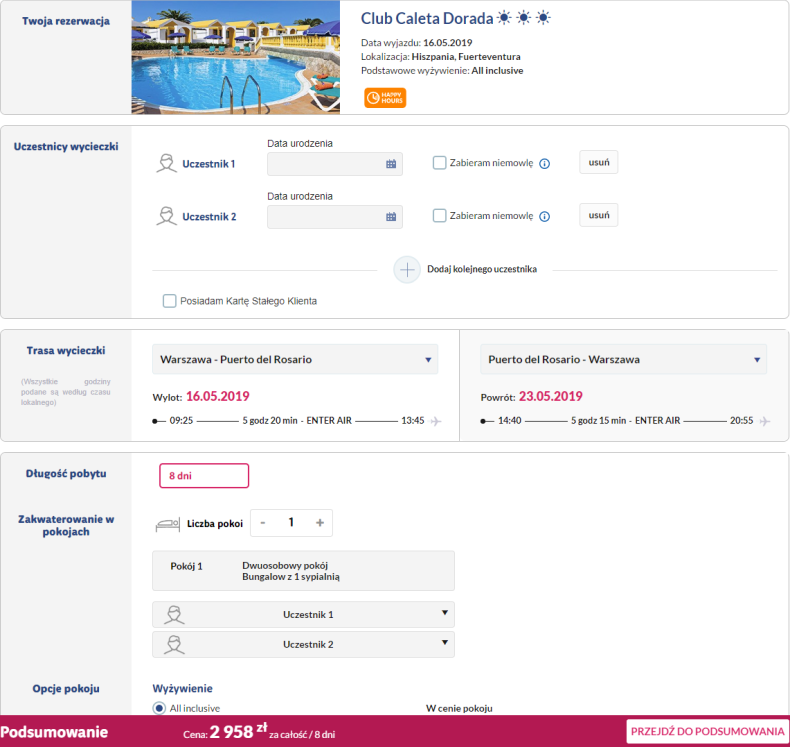Click Dodaj kolejnego uczestnika link
This screenshot has height=747, width=790.
click(482, 269)
